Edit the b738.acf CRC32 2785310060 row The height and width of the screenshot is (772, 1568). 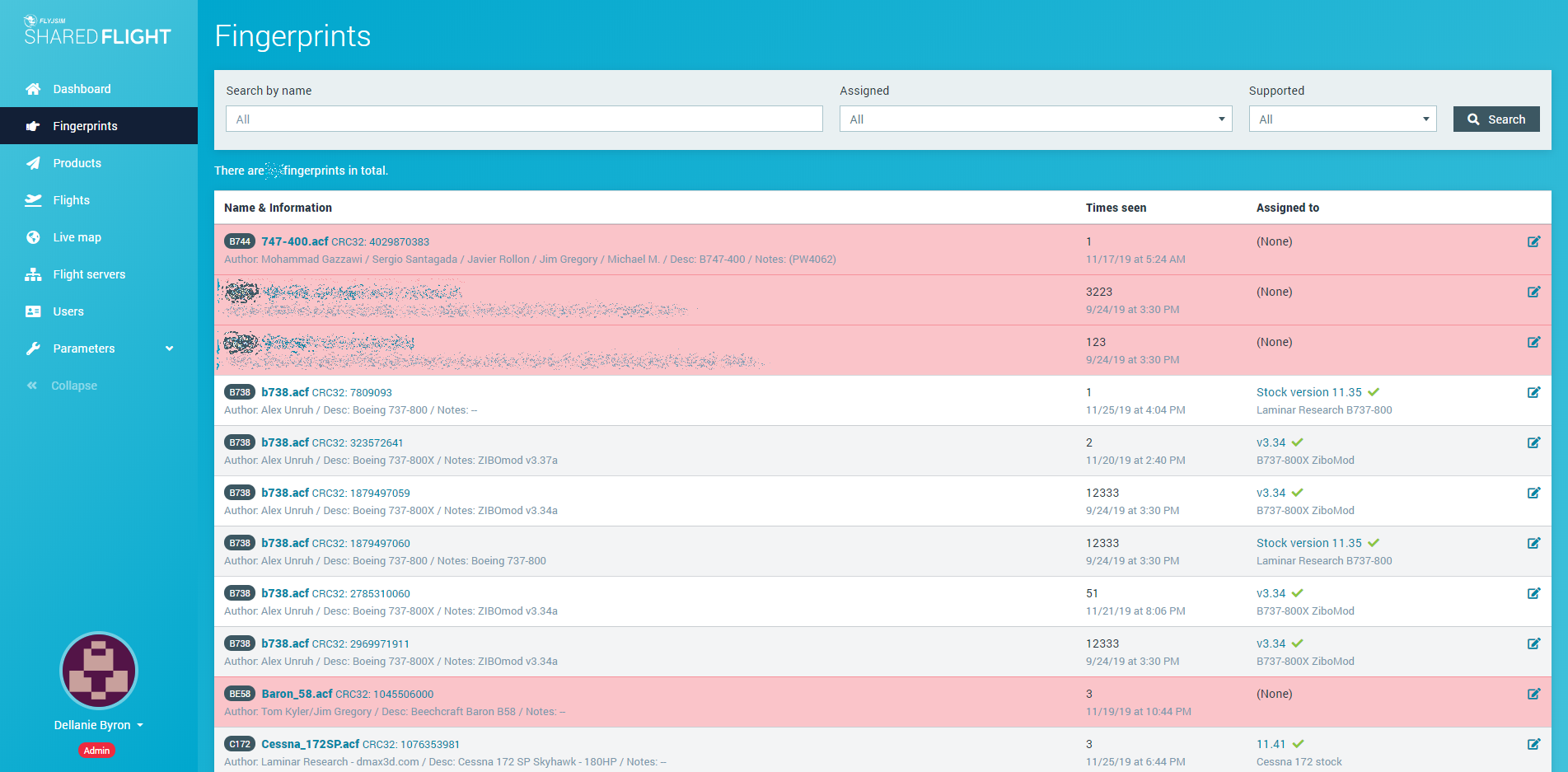(x=1533, y=593)
